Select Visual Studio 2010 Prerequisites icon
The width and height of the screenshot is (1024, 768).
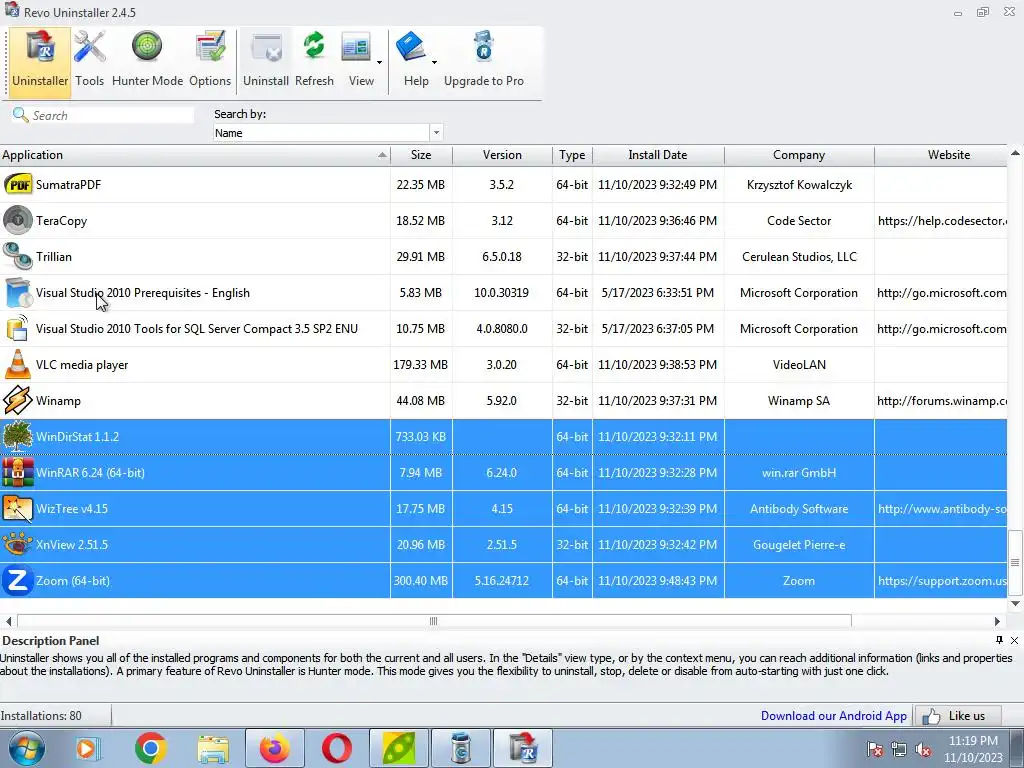click(18, 293)
